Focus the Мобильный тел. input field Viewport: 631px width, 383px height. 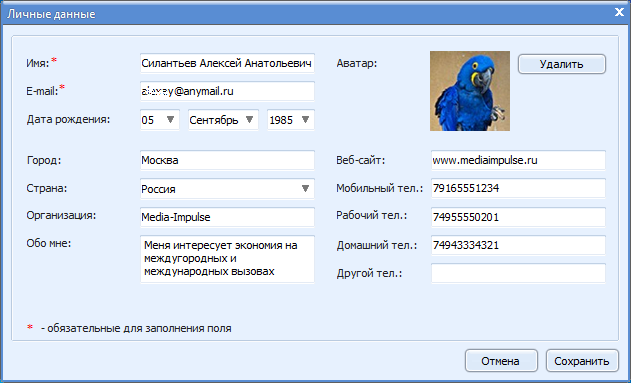tap(518, 188)
